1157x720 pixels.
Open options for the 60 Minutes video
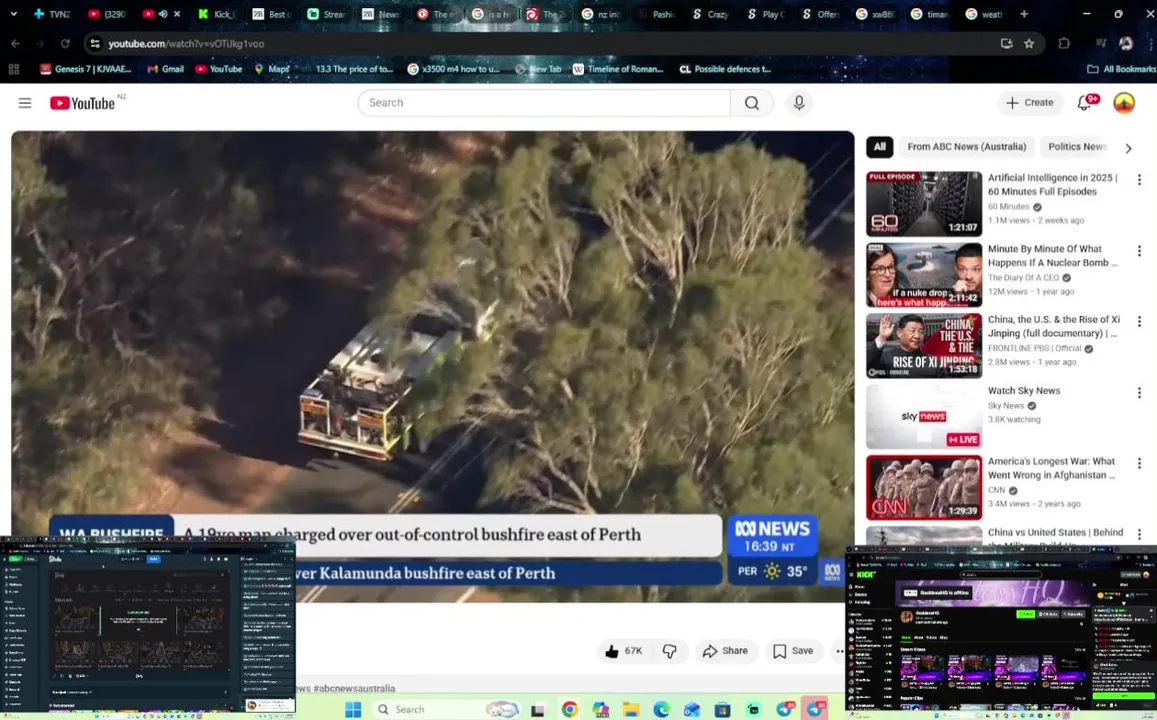coord(1139,180)
